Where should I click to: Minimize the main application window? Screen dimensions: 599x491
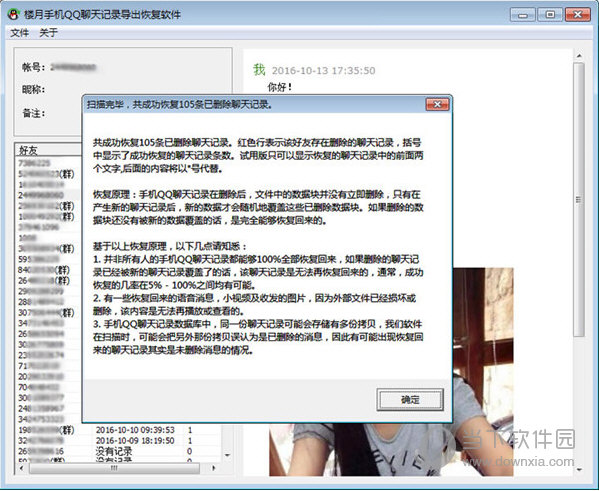click(x=523, y=15)
